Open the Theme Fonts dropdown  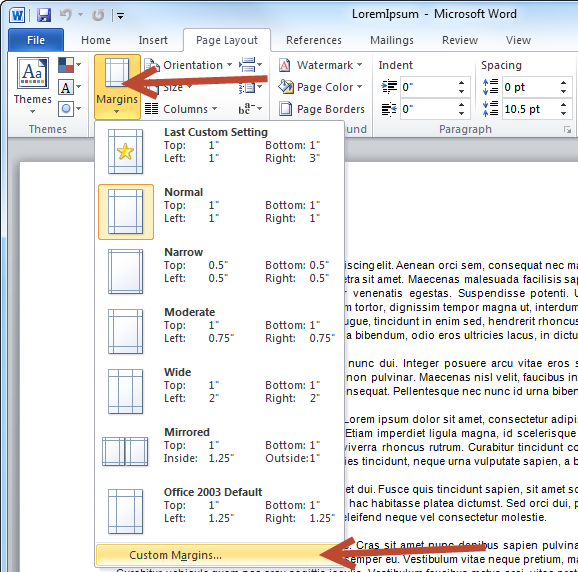pos(69,87)
